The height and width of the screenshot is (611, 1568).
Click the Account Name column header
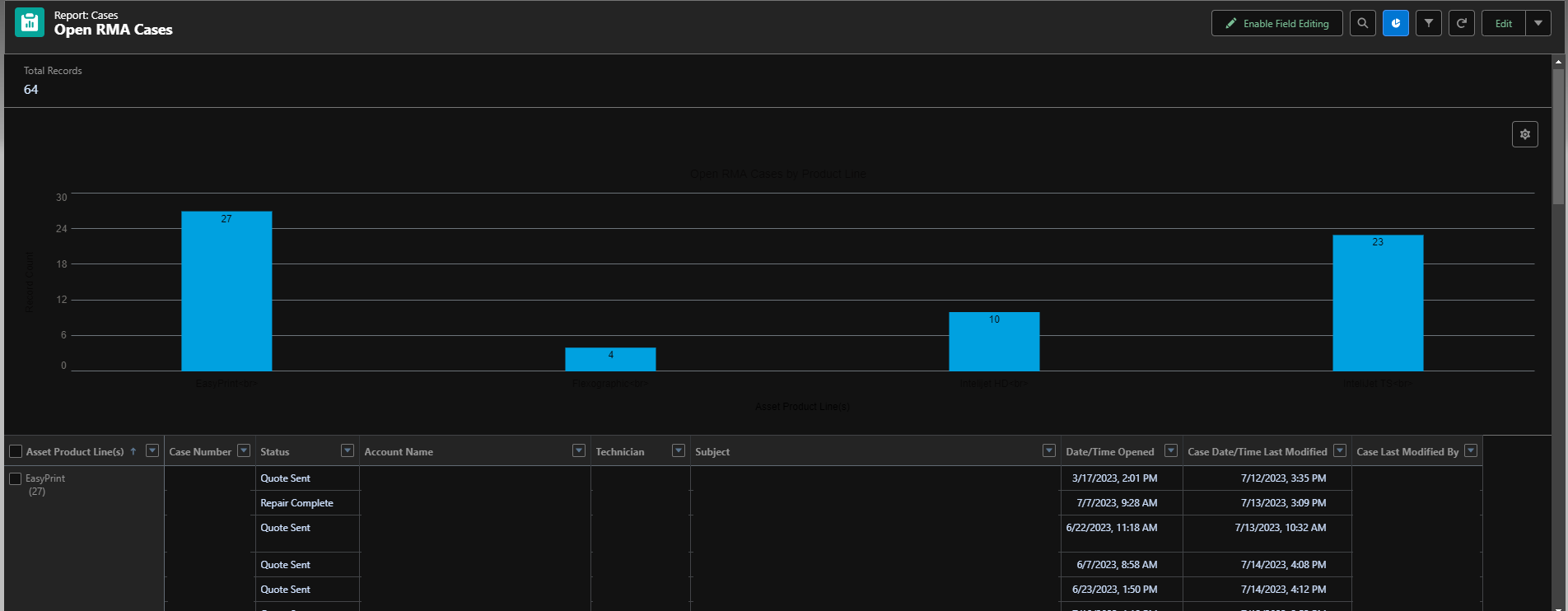[x=399, y=451]
